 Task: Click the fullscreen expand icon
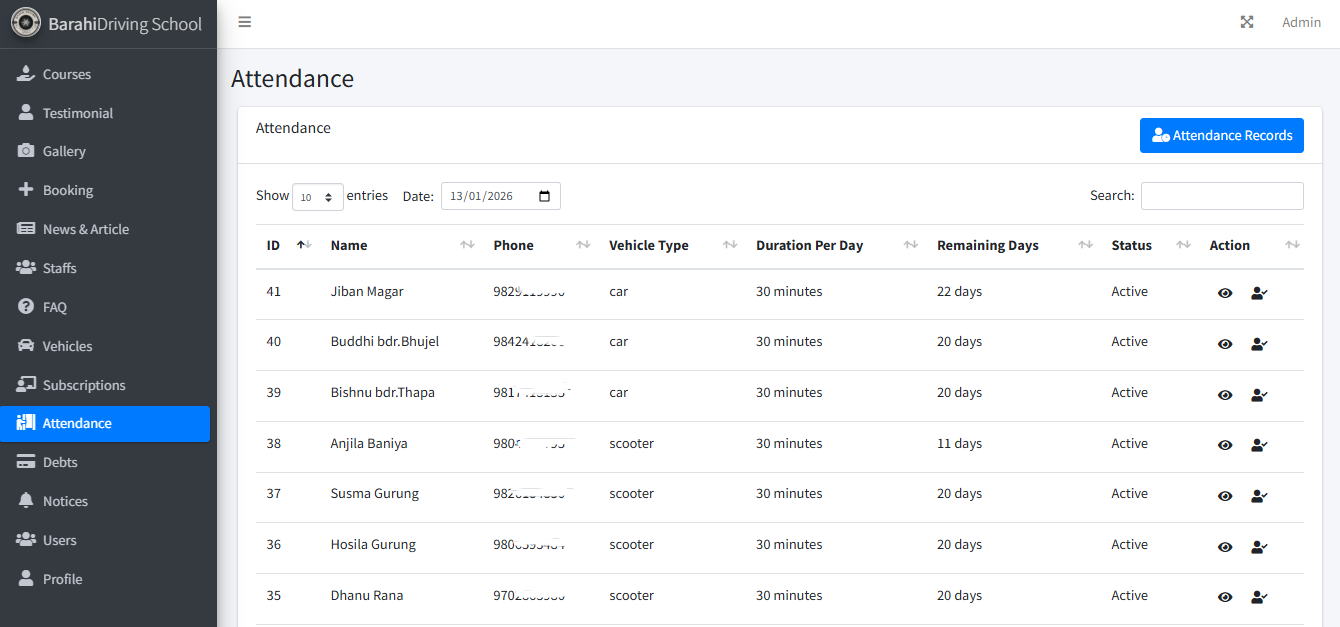1247,22
